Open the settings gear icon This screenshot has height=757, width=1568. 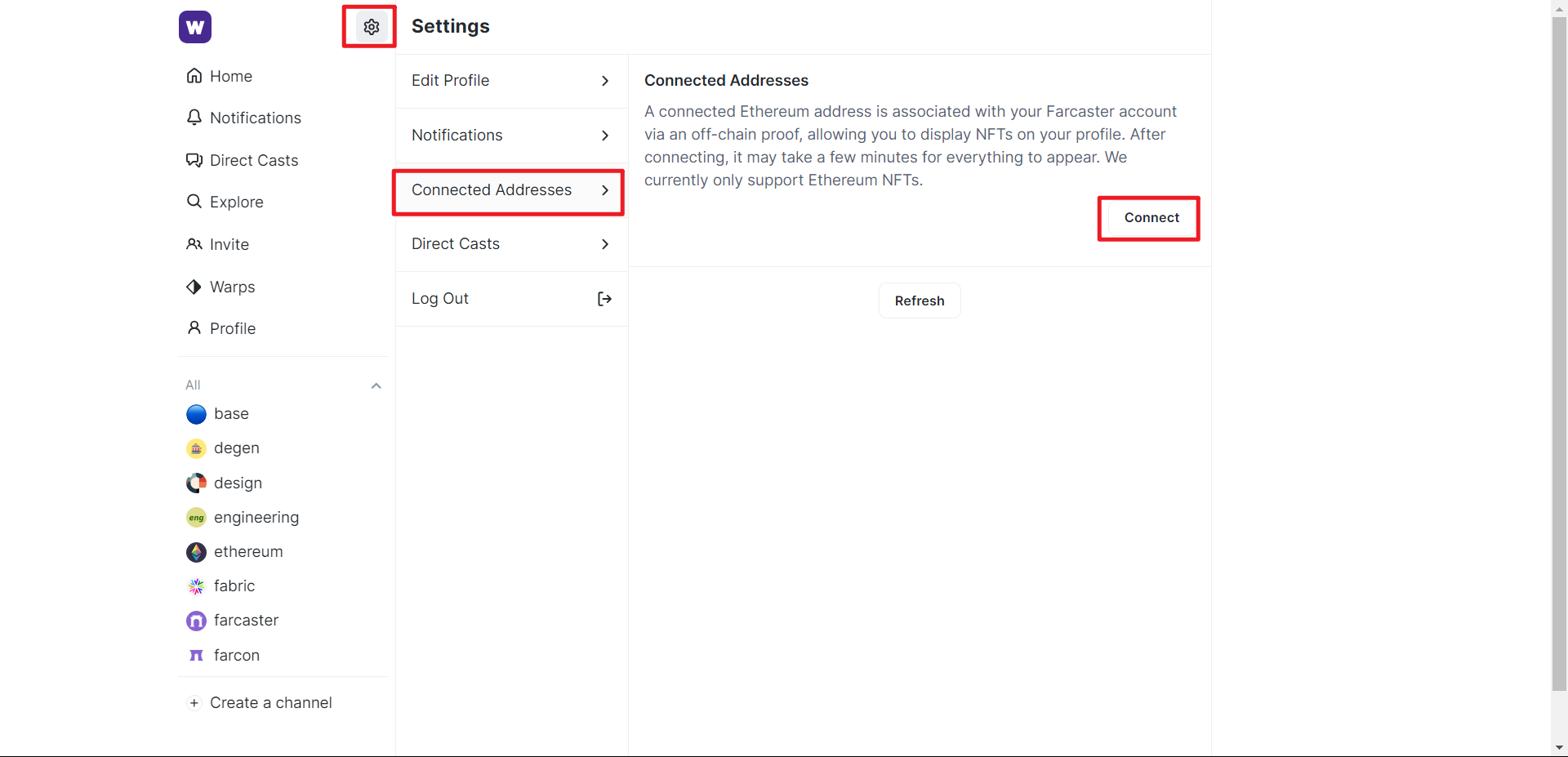(372, 27)
